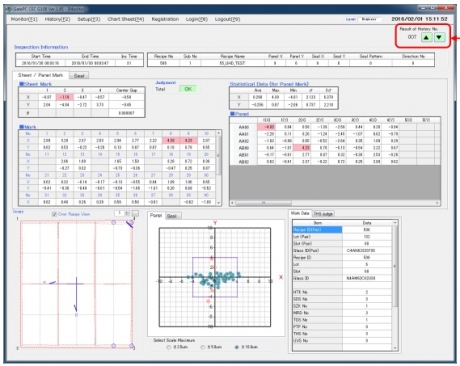Open the Chart Sheet(F4) menu
The width and height of the screenshot is (460, 366).
click(x=126, y=19)
